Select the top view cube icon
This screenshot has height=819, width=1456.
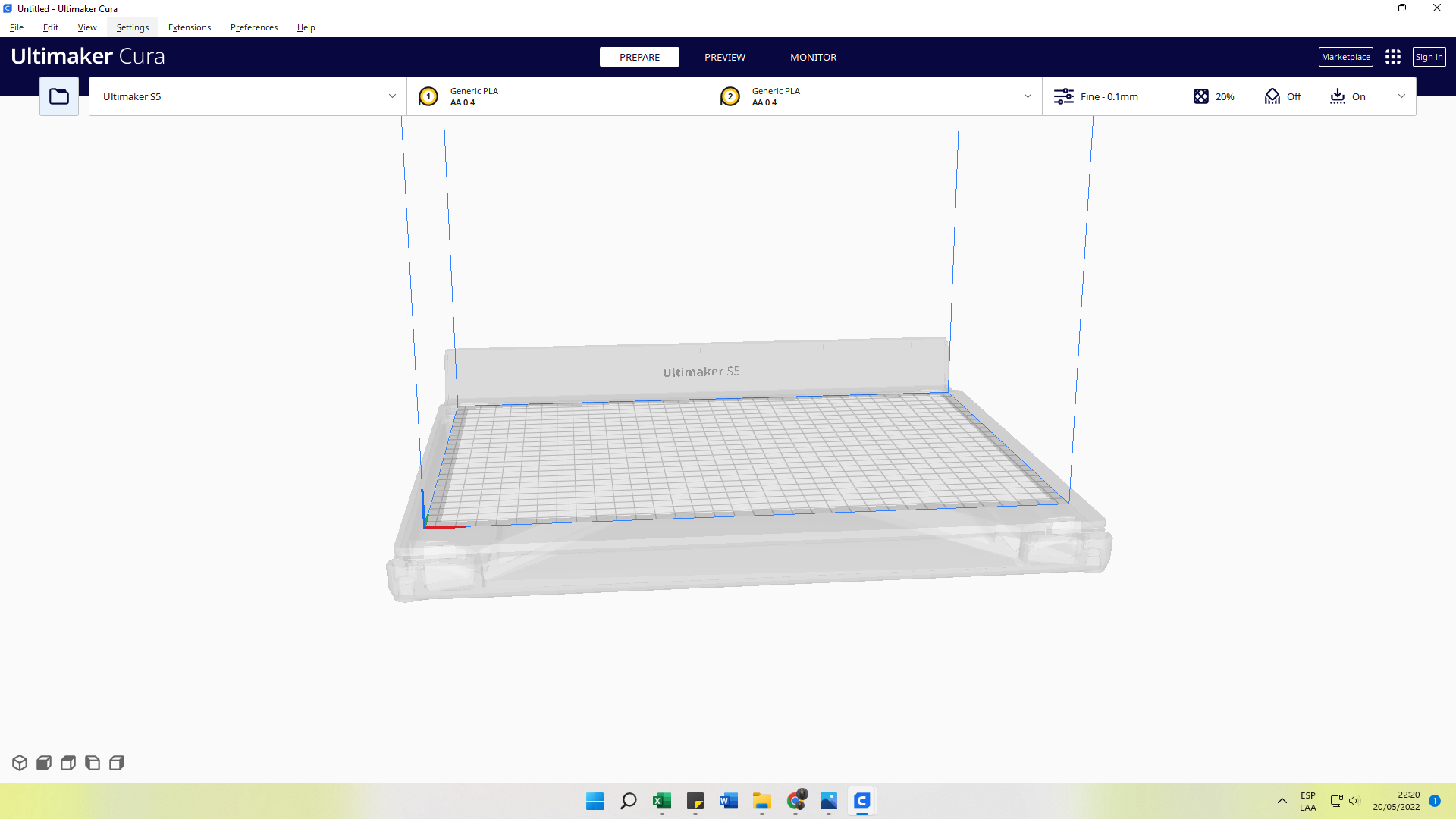click(x=68, y=763)
